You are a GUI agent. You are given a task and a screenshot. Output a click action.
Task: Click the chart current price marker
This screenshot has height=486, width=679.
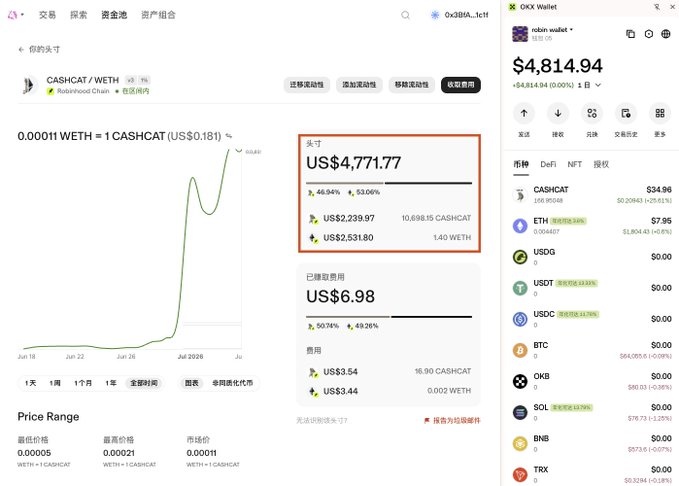[x=239, y=150]
